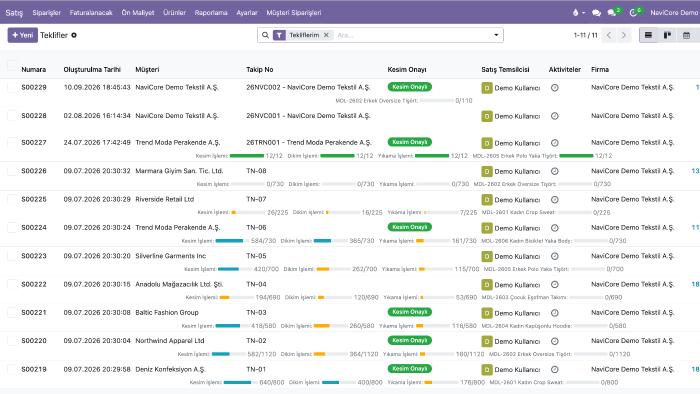
Task: Sort by the Takip No column header
Action: 260,70
